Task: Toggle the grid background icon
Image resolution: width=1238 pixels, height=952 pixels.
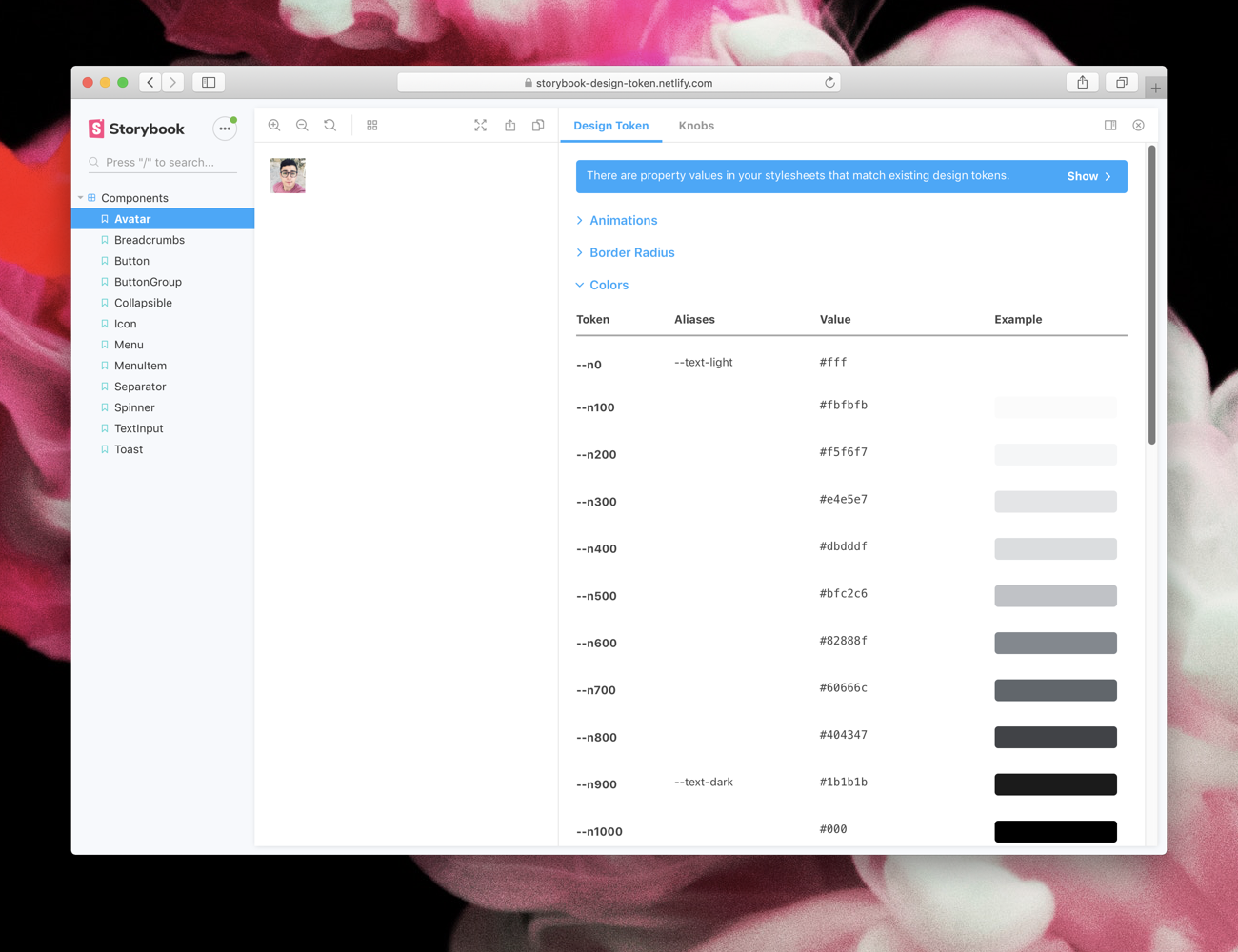Action: [x=372, y=126]
